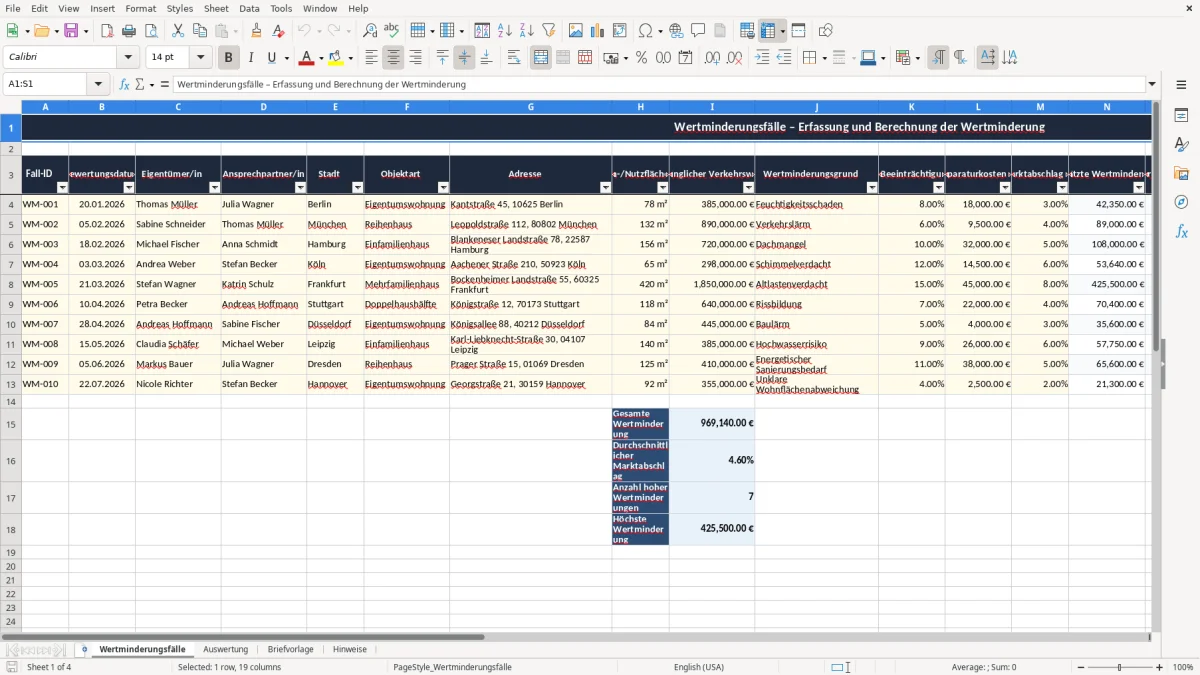Click the Open folder icon
This screenshot has width=1200, height=675.
pos(42,31)
